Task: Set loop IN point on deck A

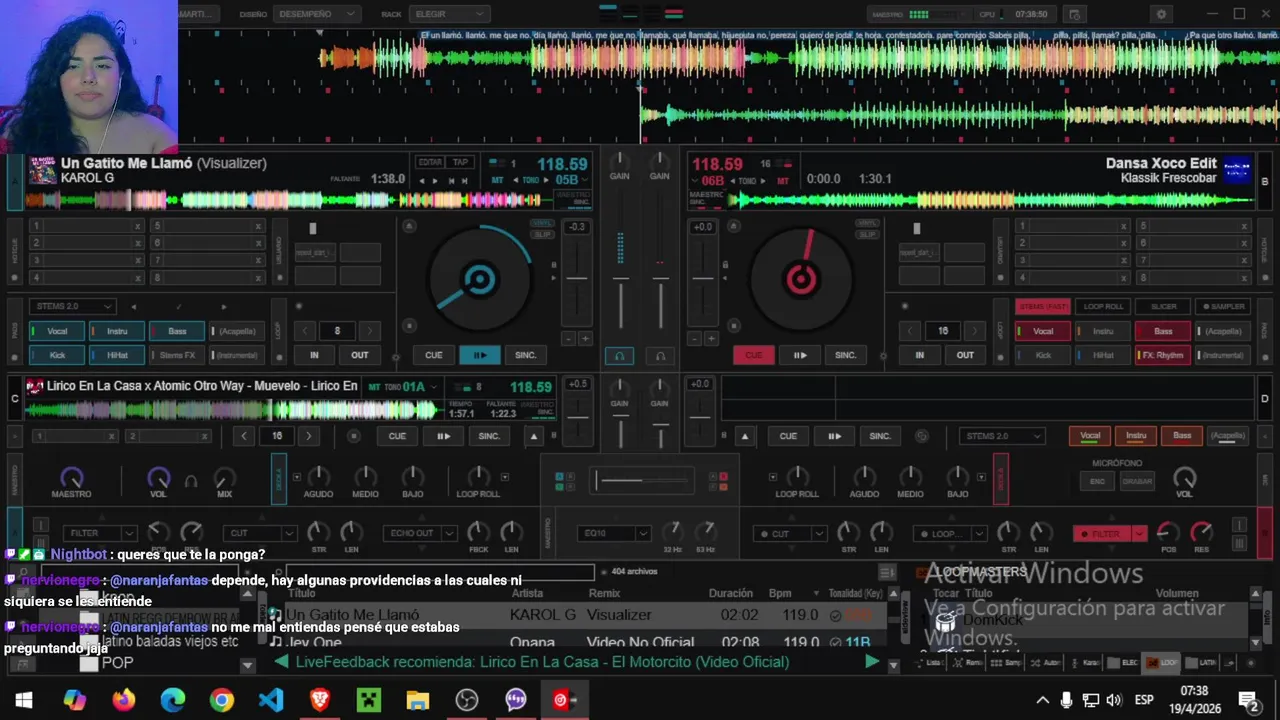Action: [314, 355]
